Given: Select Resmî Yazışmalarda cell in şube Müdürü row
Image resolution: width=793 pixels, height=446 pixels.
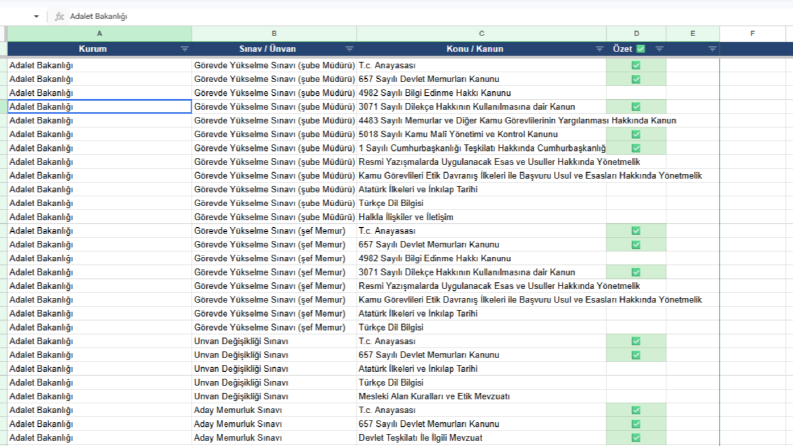Looking at the screenshot, I should click(x=481, y=162).
